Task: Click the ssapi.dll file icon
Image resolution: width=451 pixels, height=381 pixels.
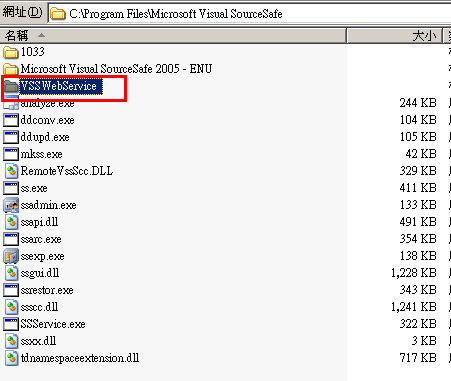Action: tap(11, 222)
